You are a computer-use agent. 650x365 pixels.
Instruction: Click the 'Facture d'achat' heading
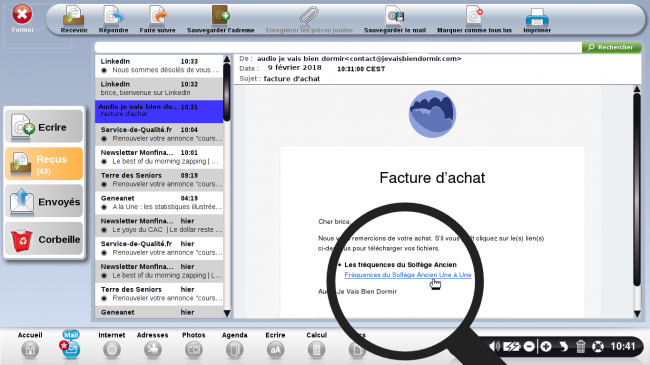pos(432,178)
